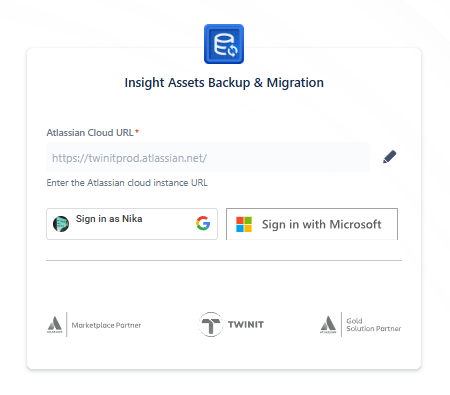Viewport: 450px width, 395px height.
Task: Click 'Insight Assets Backup & Migration' title
Action: pyautogui.click(x=224, y=83)
